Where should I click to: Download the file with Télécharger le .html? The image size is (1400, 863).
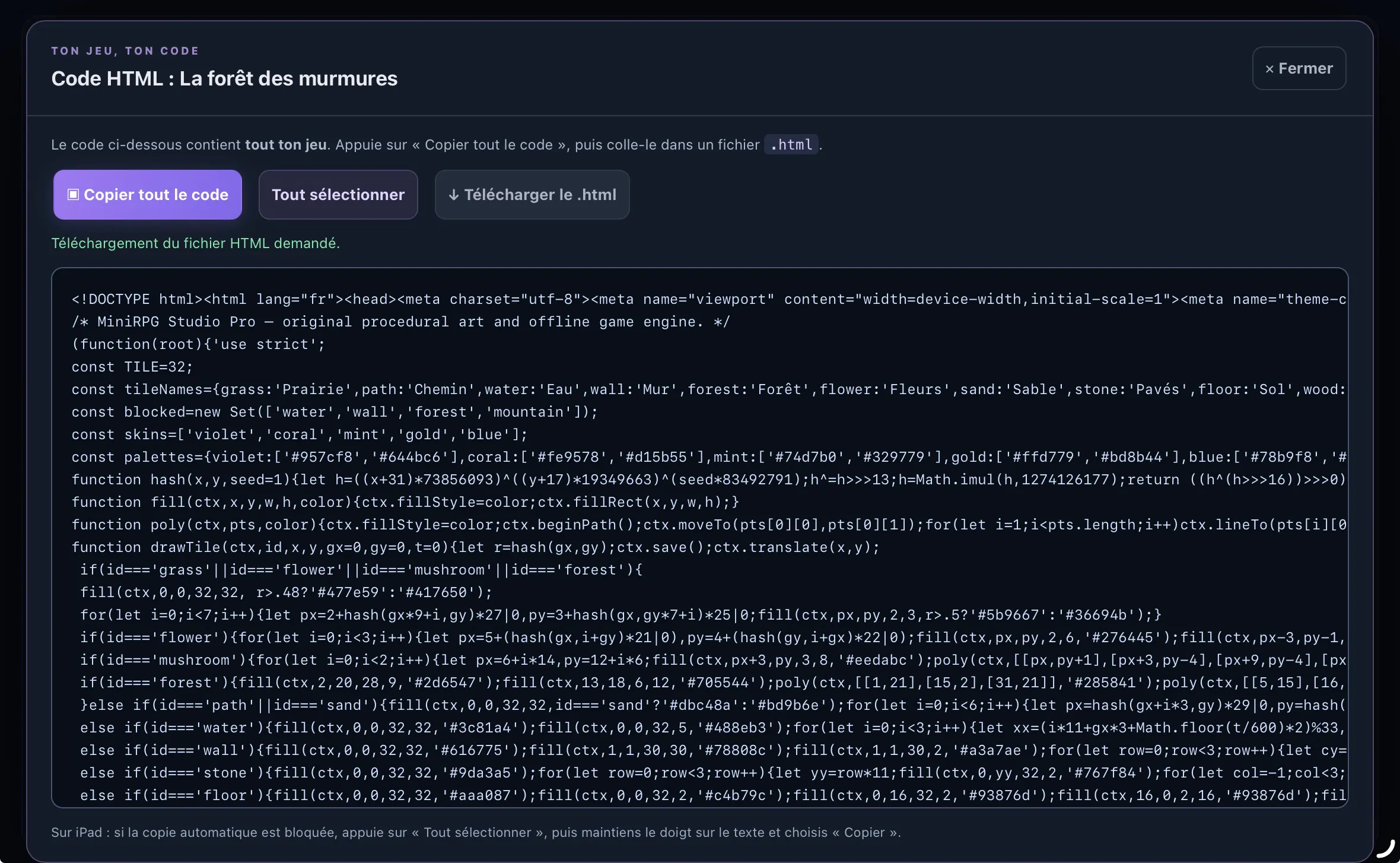(x=532, y=195)
